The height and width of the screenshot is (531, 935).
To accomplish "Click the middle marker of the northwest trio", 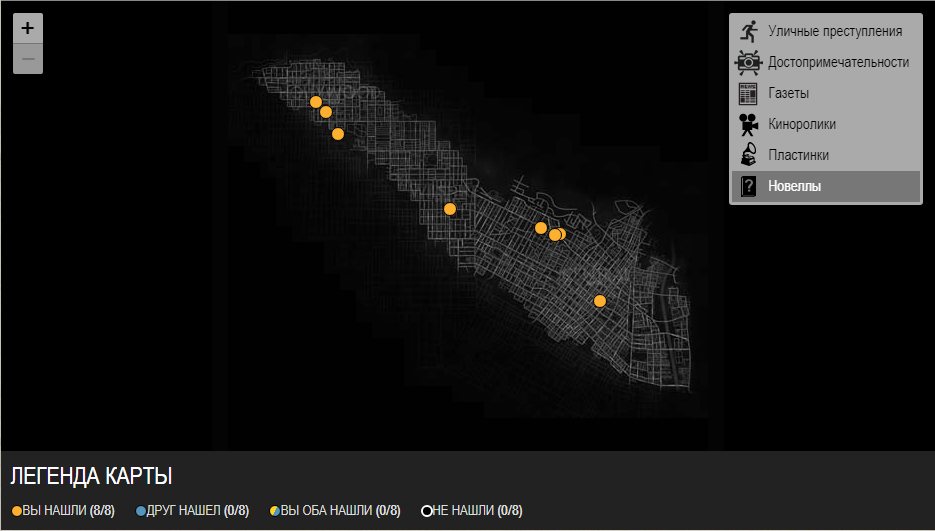I will point(326,112).
